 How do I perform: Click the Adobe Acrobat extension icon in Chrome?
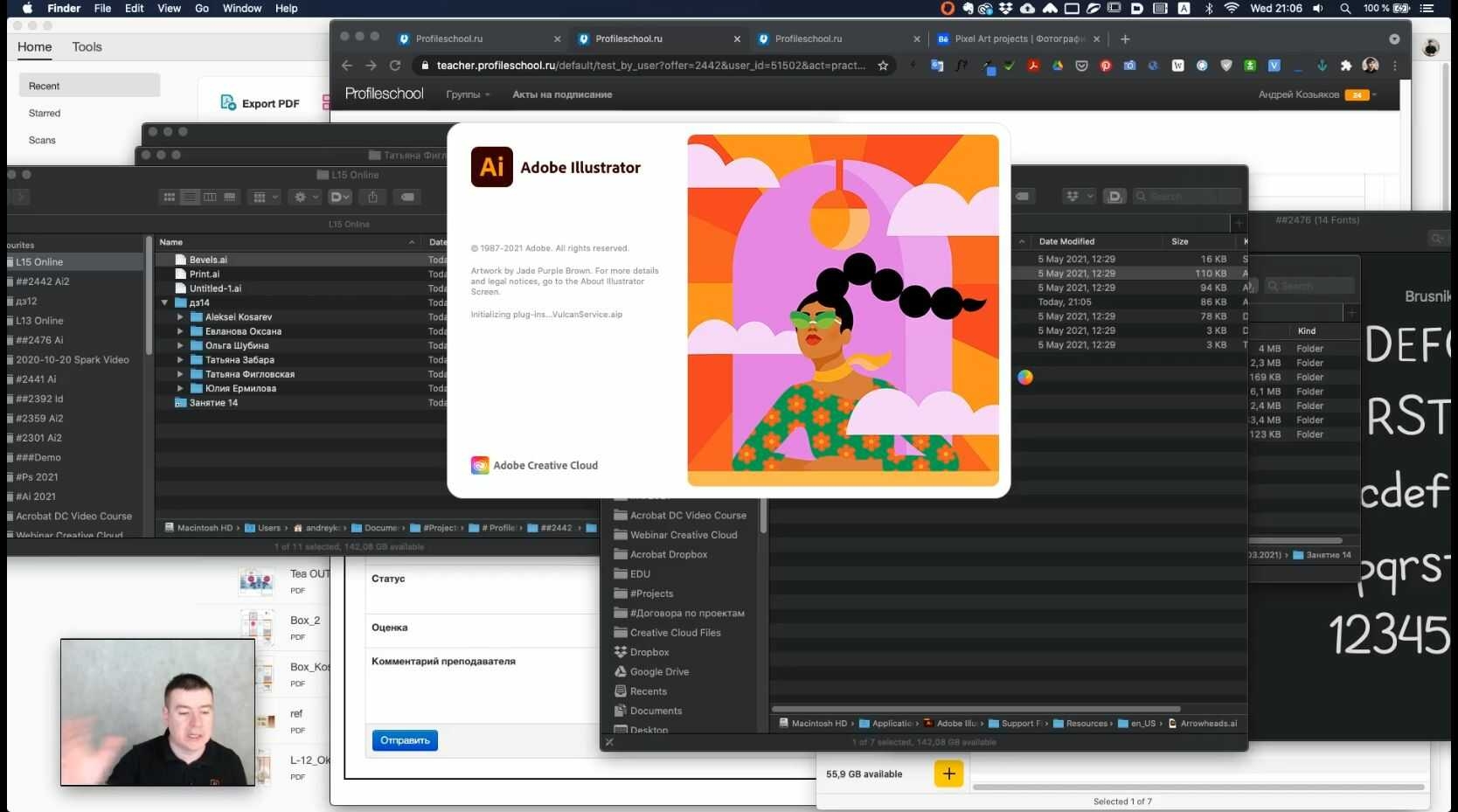[1033, 66]
